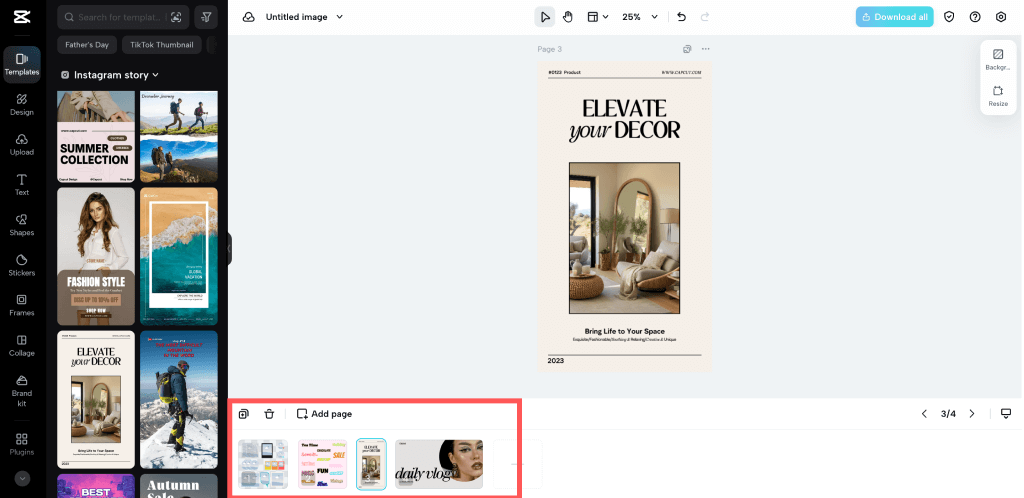
Task: Click the Download all button
Action: tap(895, 18)
